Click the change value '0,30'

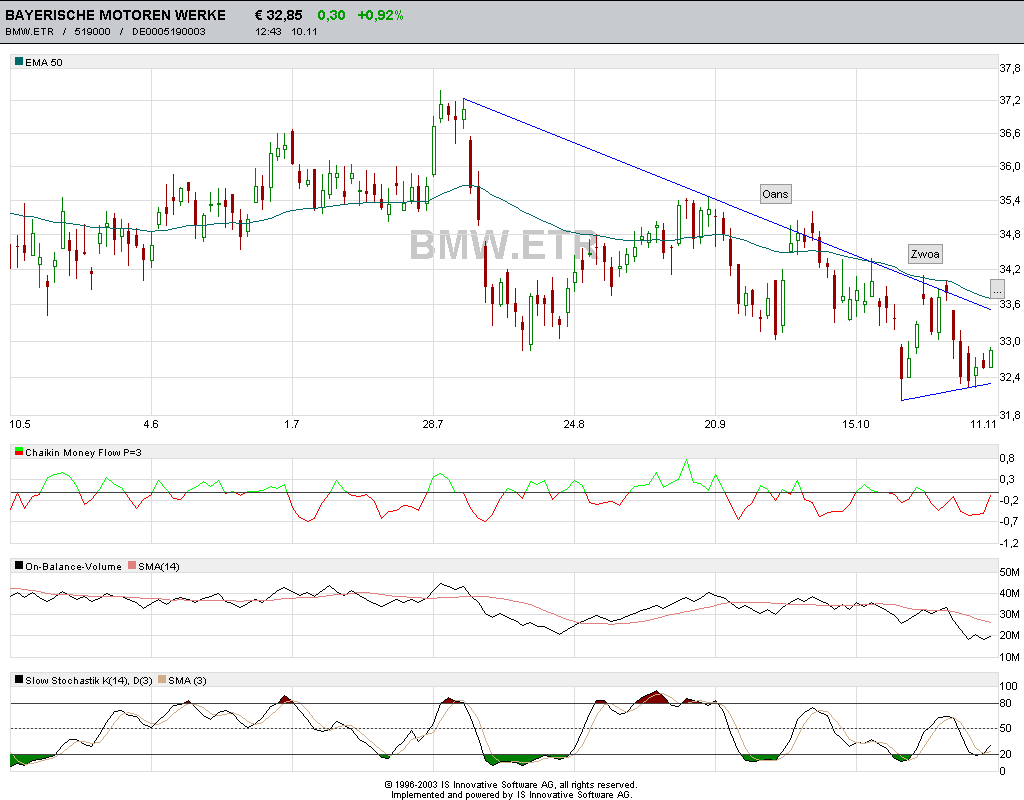[x=331, y=15]
